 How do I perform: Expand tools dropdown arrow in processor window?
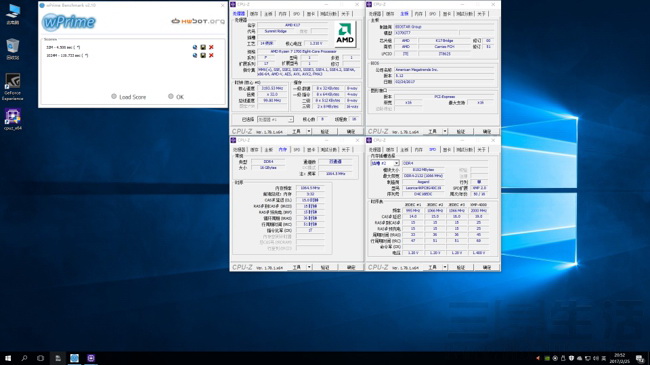(x=309, y=131)
